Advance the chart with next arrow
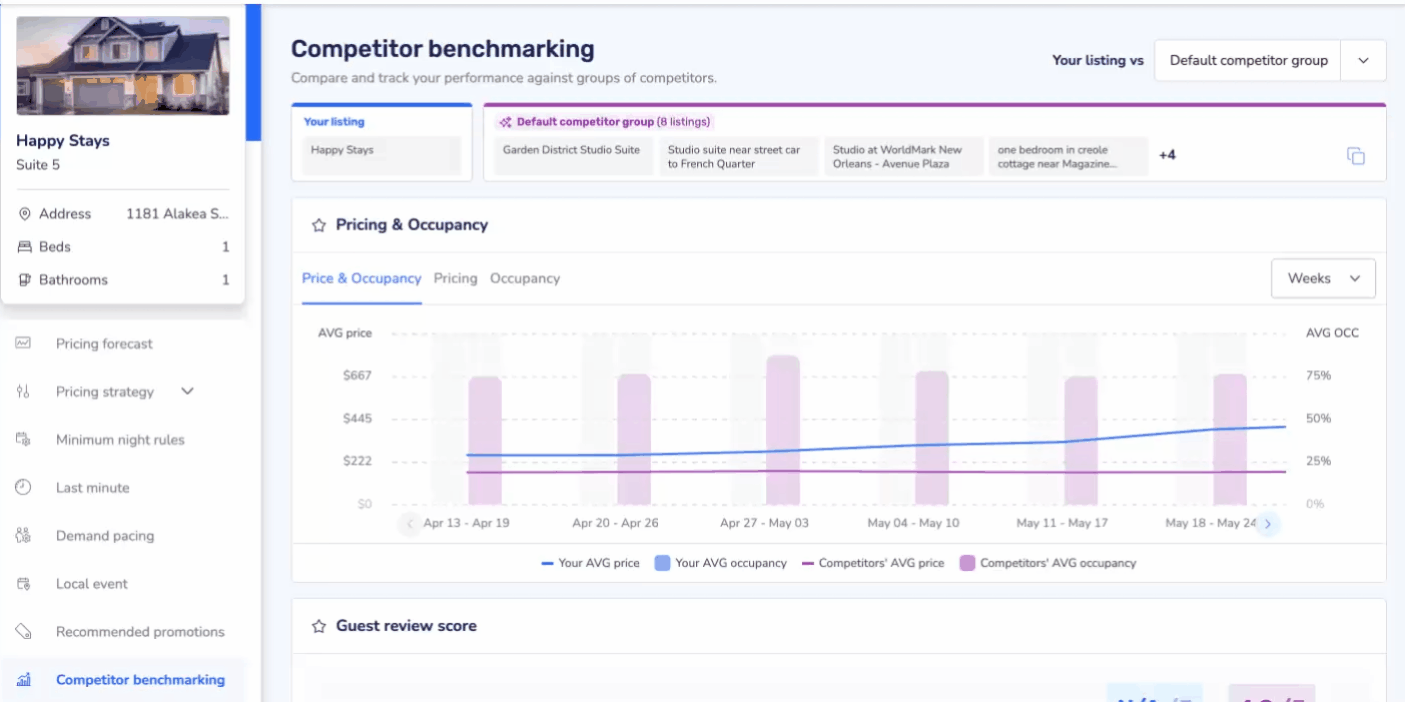The width and height of the screenshot is (1405, 702). 1268,523
